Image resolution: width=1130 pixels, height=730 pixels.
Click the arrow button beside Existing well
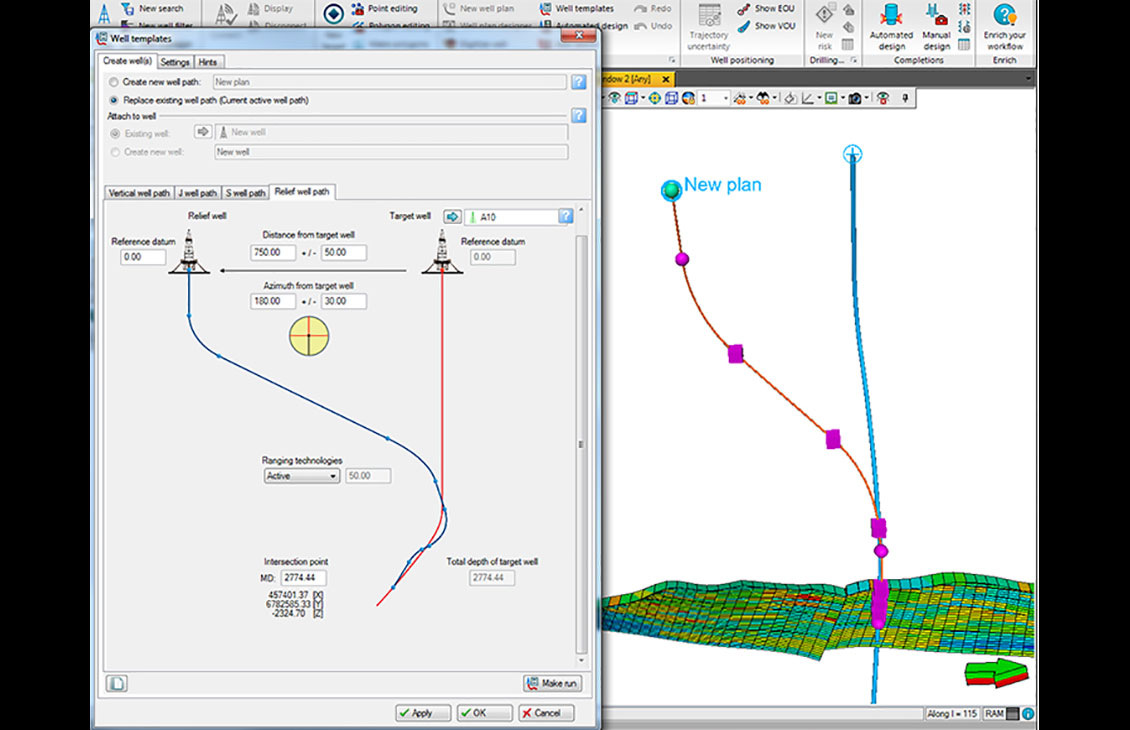pos(203,132)
